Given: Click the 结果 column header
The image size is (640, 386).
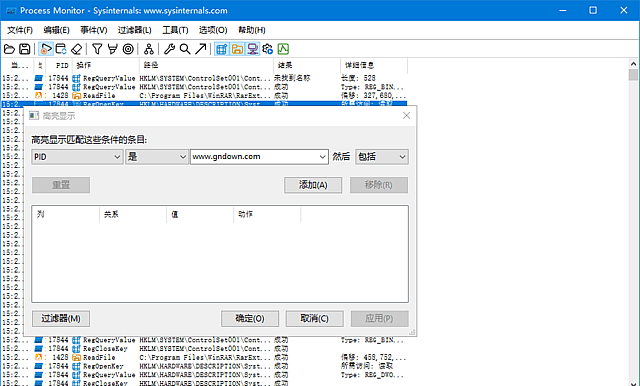Looking at the screenshot, I should point(307,65).
